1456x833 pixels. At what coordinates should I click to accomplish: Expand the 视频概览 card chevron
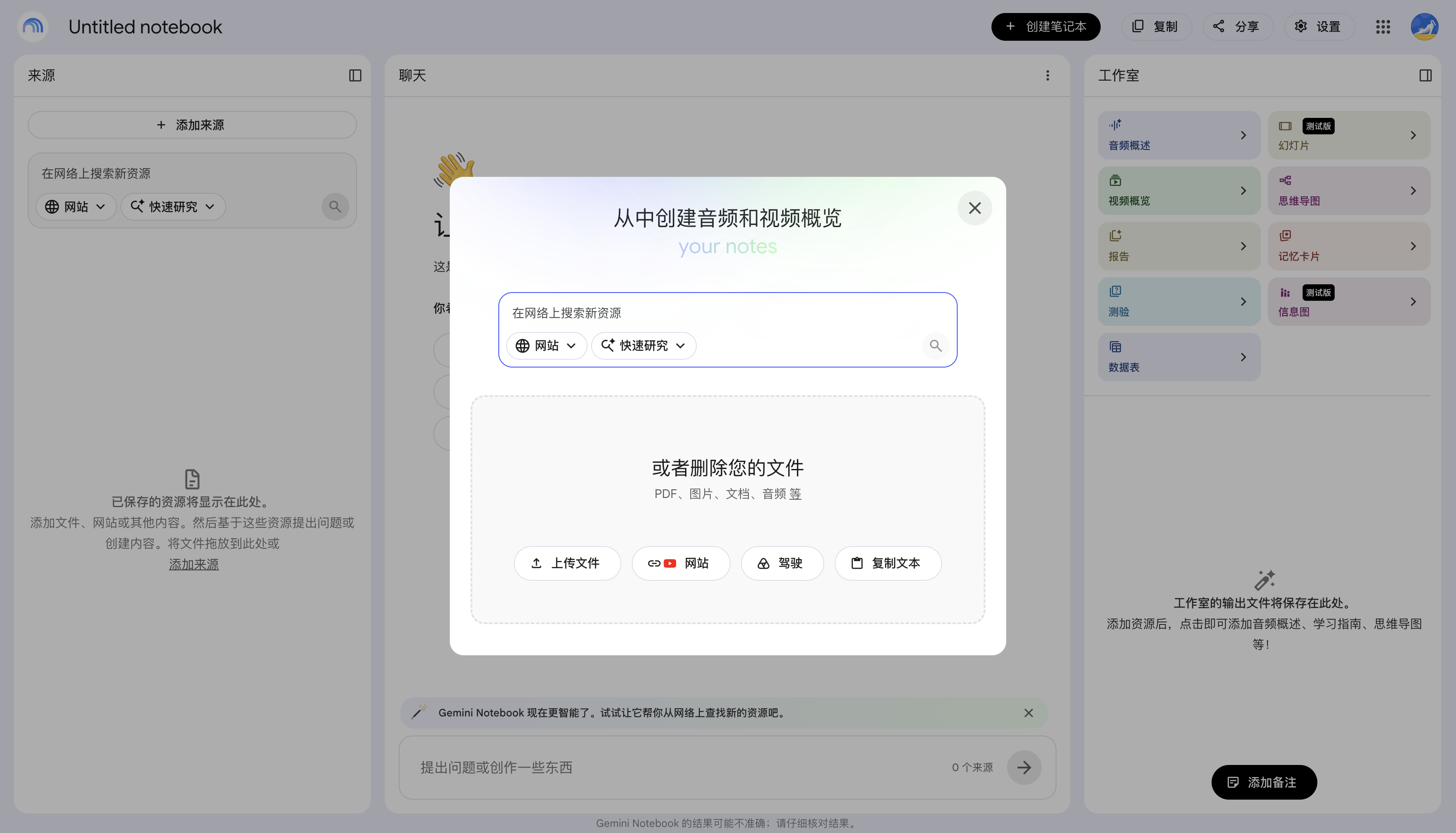click(x=1243, y=191)
